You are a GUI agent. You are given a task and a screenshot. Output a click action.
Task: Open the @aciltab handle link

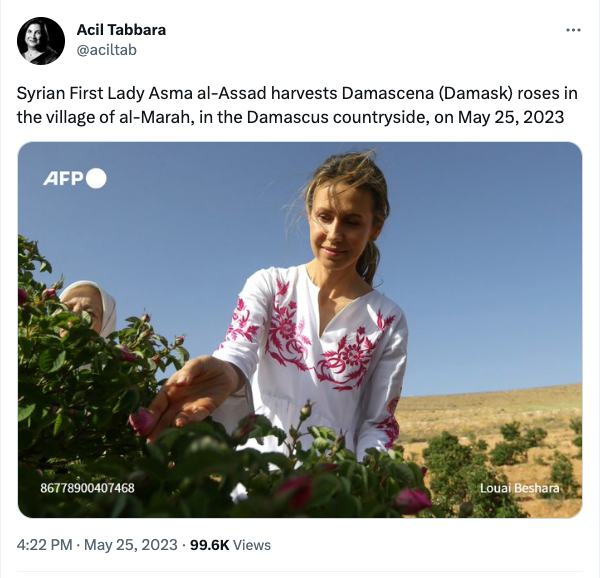coord(107,50)
